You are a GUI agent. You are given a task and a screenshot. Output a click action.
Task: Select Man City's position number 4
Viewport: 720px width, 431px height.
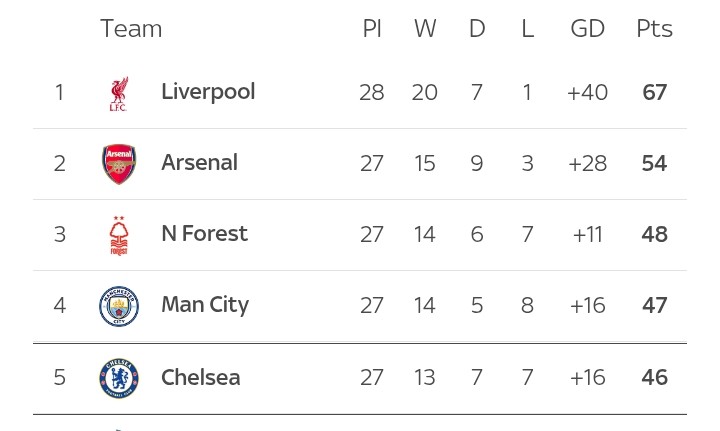tap(60, 306)
